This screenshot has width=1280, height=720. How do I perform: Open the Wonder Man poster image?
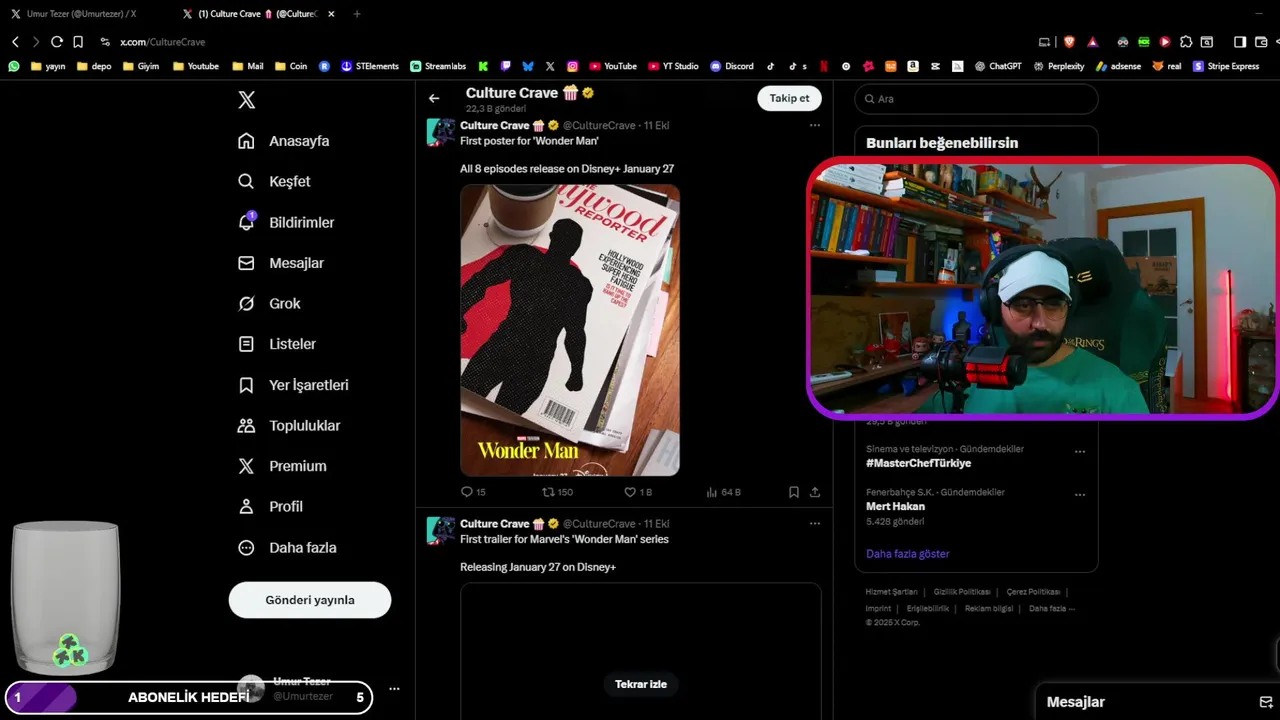pos(570,330)
